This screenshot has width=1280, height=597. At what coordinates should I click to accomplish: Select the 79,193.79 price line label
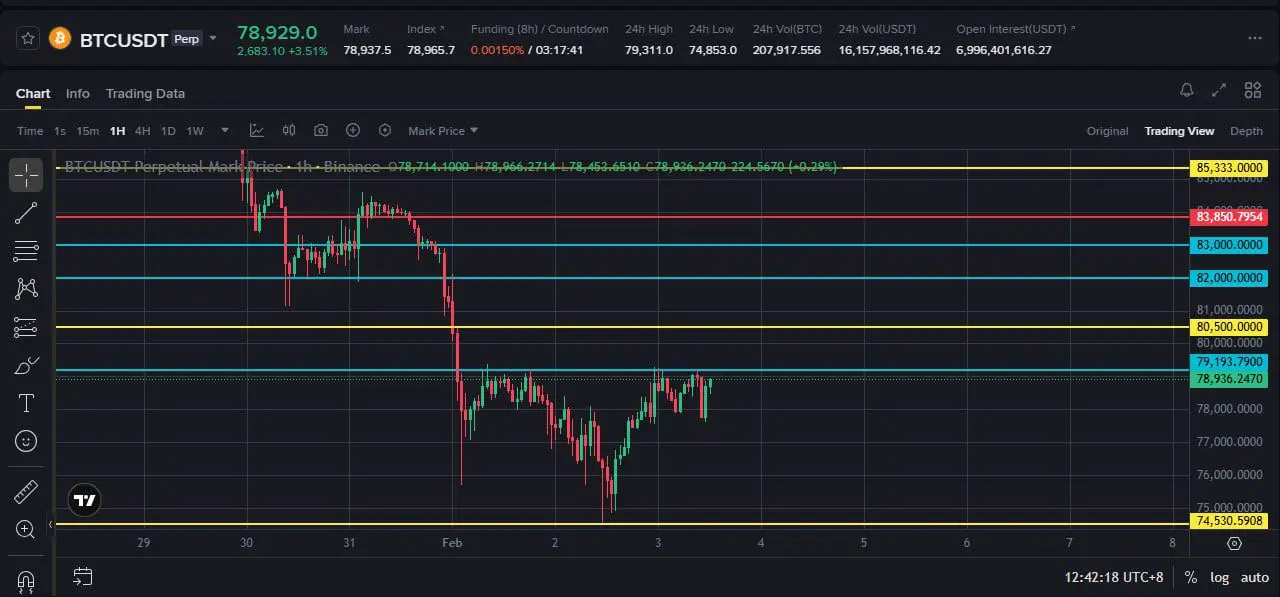click(x=1230, y=362)
